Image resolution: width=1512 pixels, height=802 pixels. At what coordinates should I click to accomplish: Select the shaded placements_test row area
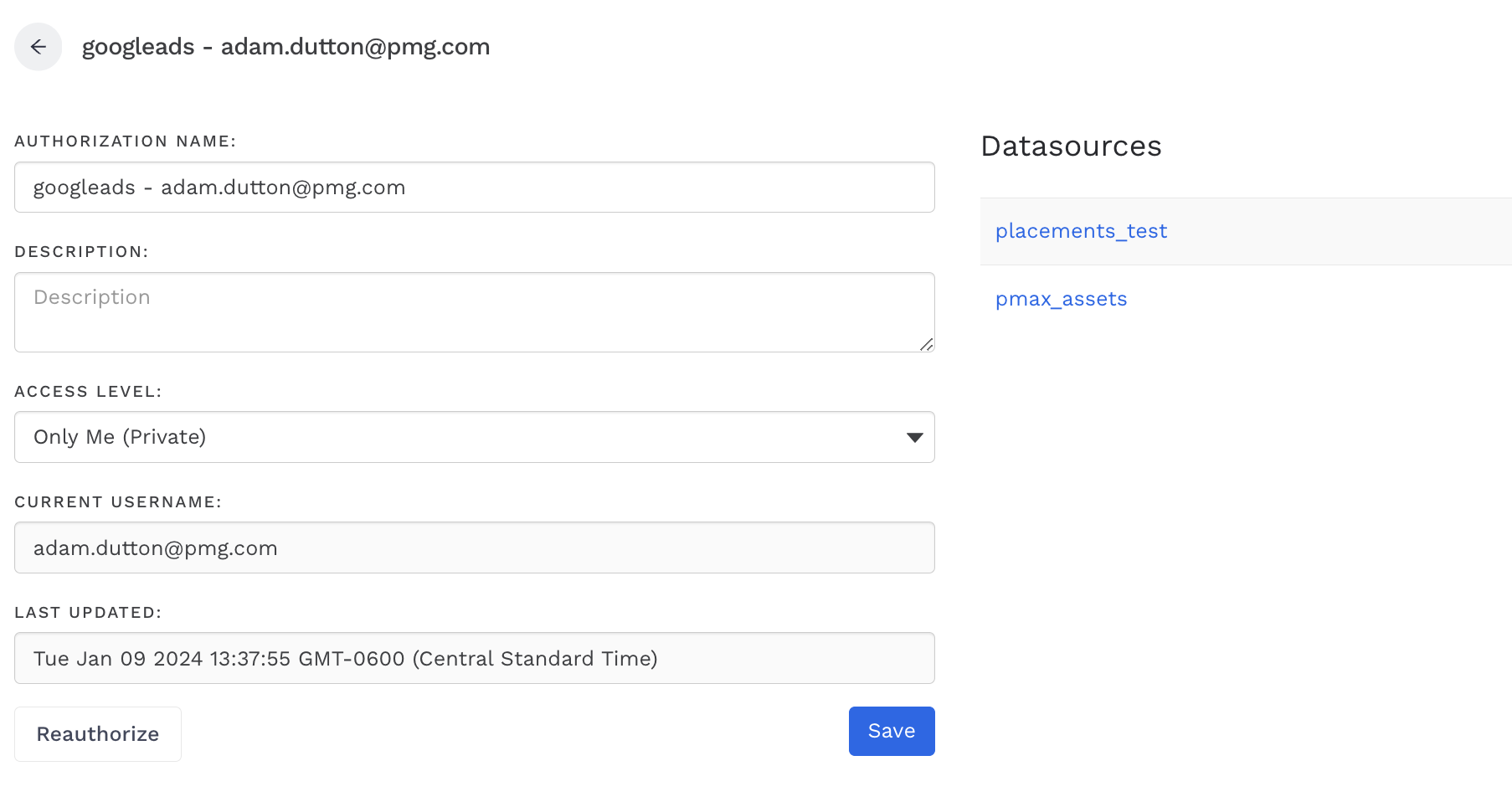point(1340,231)
